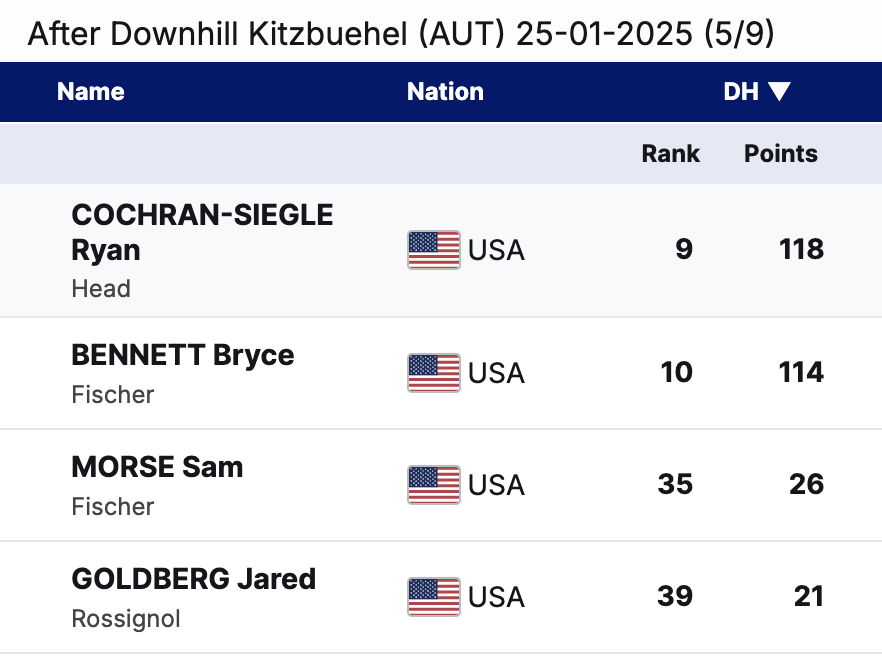Select the Rossignol brand under Goldberg

point(126,619)
